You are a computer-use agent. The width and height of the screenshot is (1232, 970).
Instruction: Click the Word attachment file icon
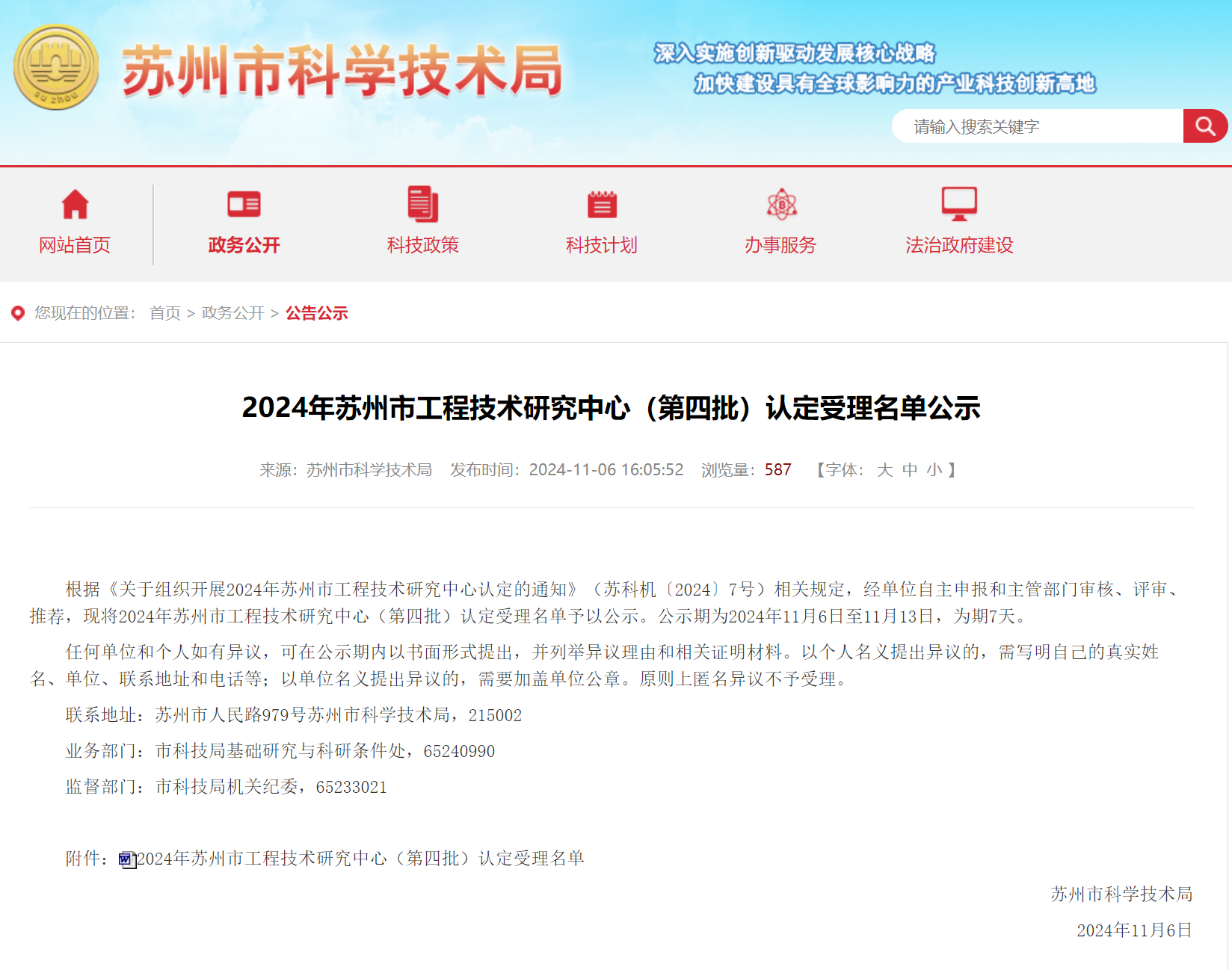coord(126,859)
